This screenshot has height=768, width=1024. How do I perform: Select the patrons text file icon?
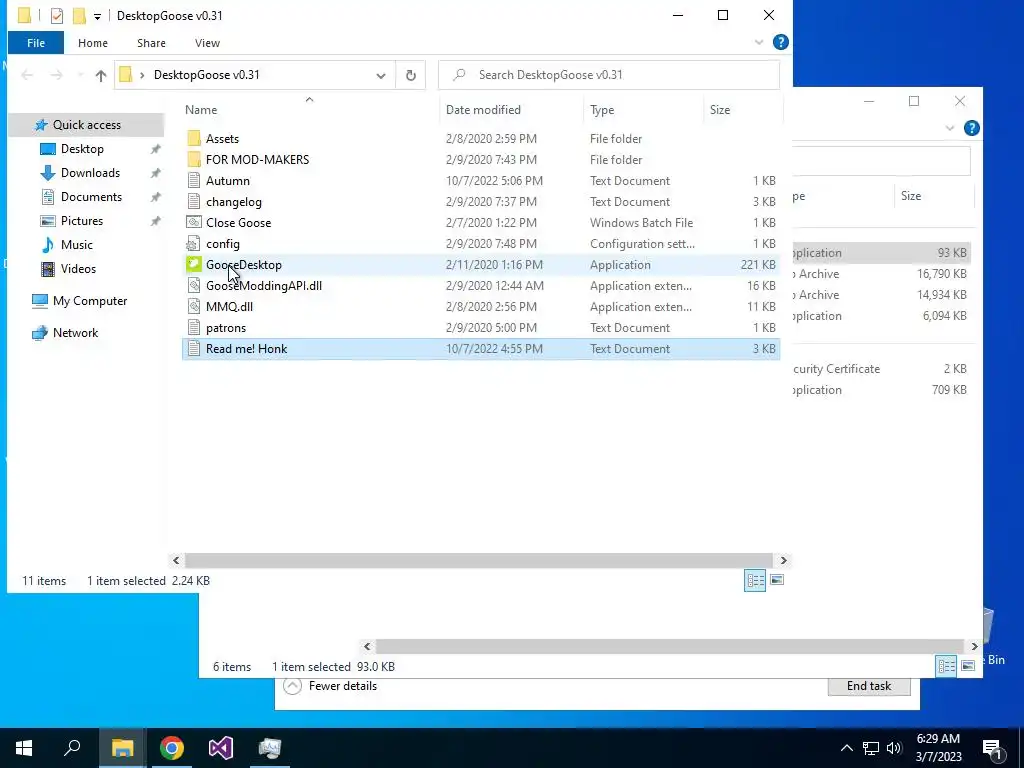[x=193, y=328]
